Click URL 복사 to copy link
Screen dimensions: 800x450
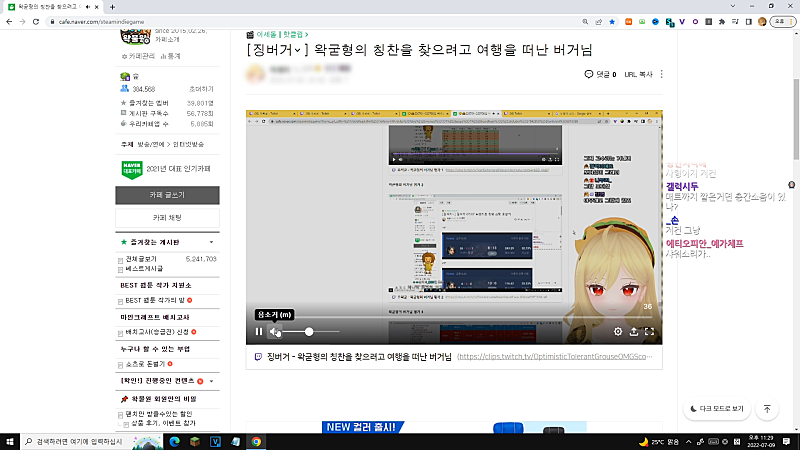(637, 74)
